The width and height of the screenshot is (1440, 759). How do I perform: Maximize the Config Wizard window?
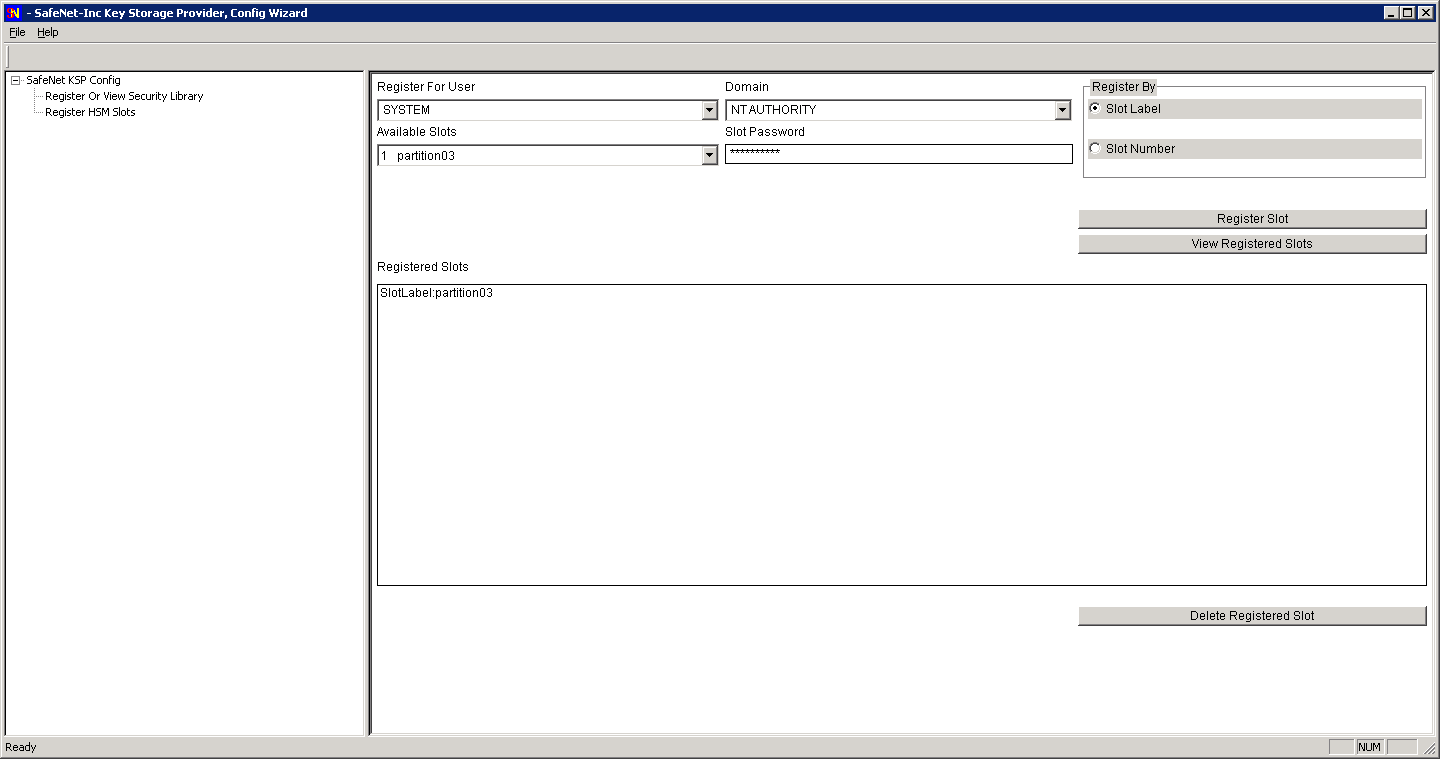[1407, 13]
